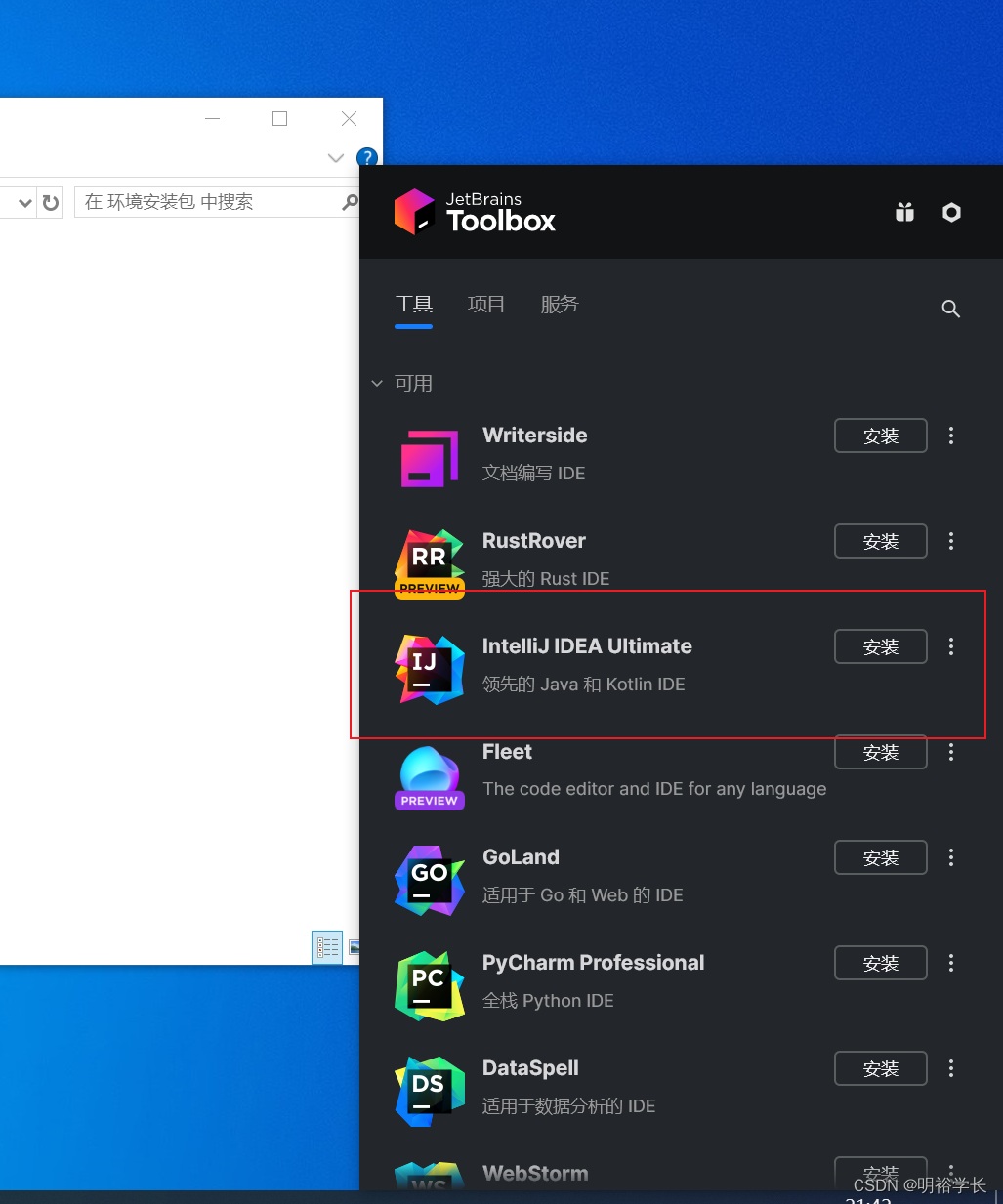Install DataSpell with 安装 button
The height and width of the screenshot is (1204, 1003).
click(x=881, y=1068)
